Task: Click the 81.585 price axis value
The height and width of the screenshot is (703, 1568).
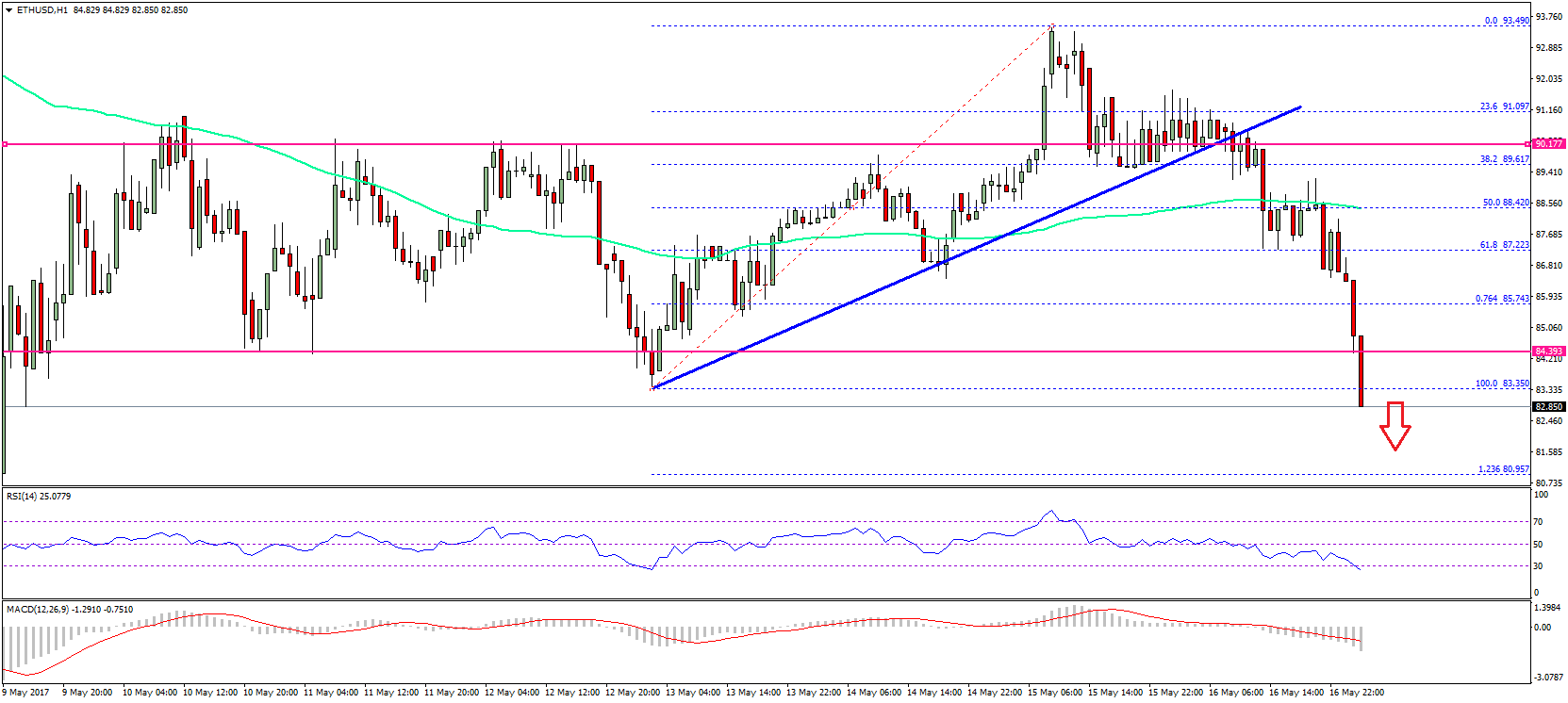Action: [1549, 452]
